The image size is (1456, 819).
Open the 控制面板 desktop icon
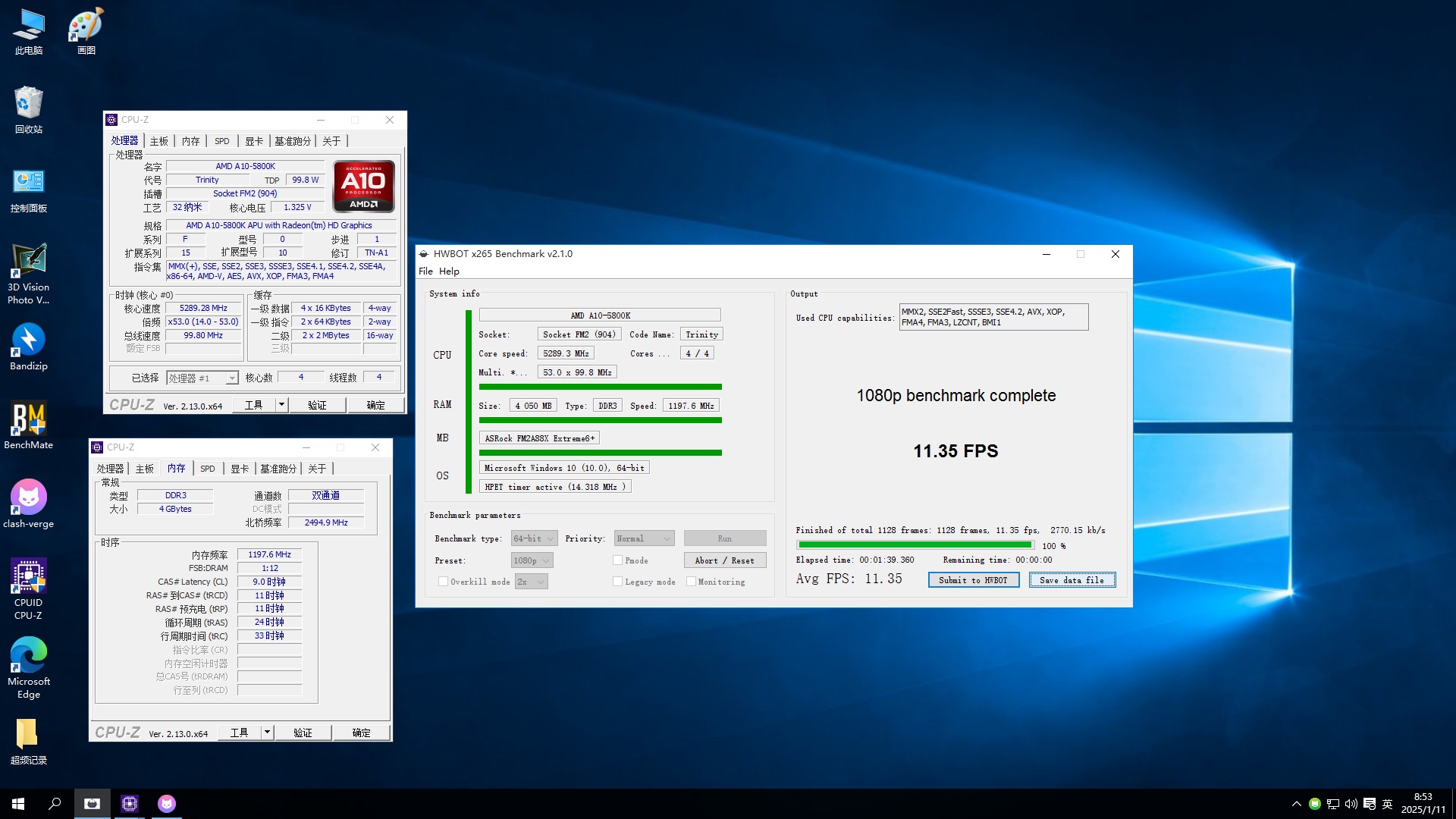tap(29, 190)
